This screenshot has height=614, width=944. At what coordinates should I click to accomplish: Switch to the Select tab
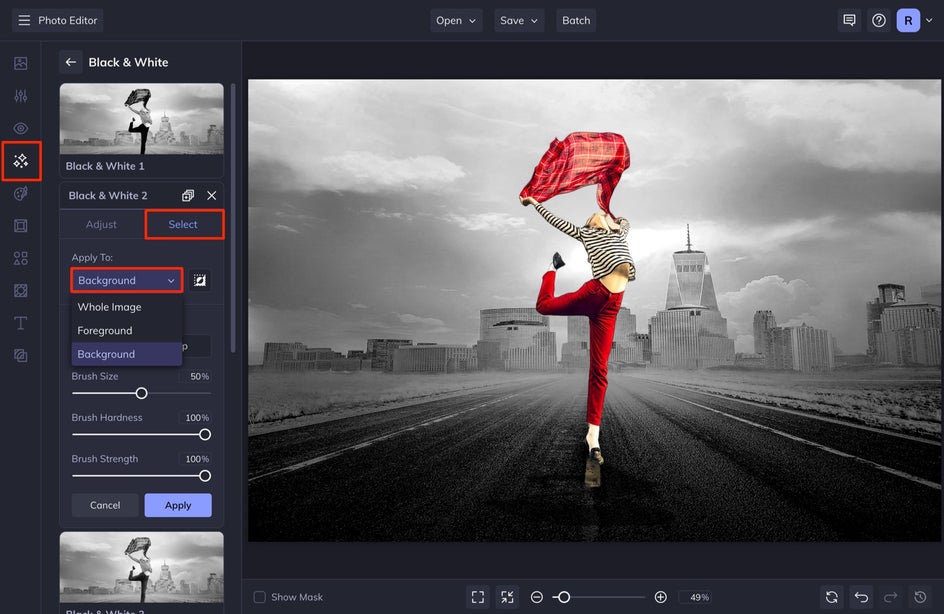coord(183,225)
